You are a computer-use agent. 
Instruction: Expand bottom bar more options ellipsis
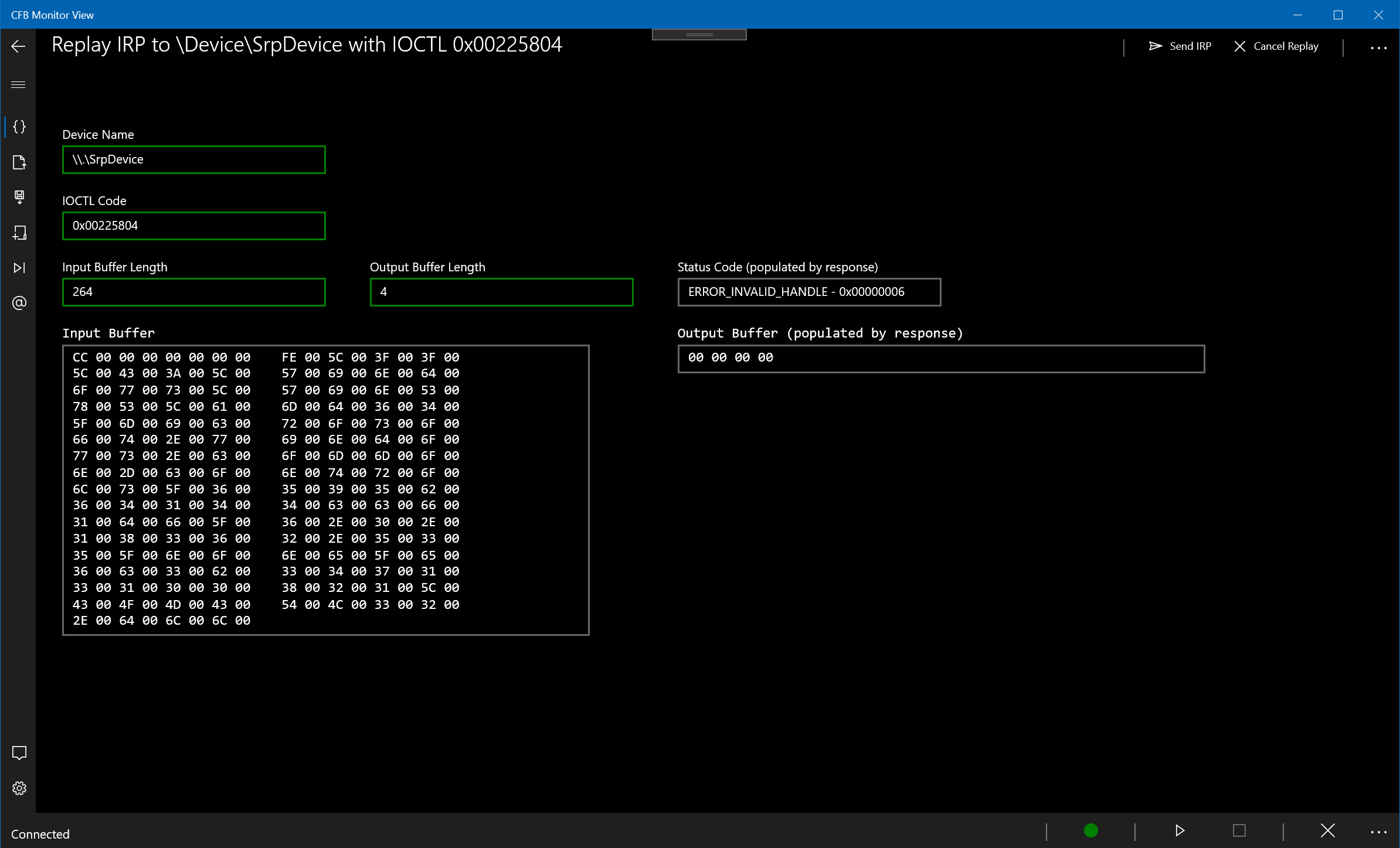[1378, 832]
